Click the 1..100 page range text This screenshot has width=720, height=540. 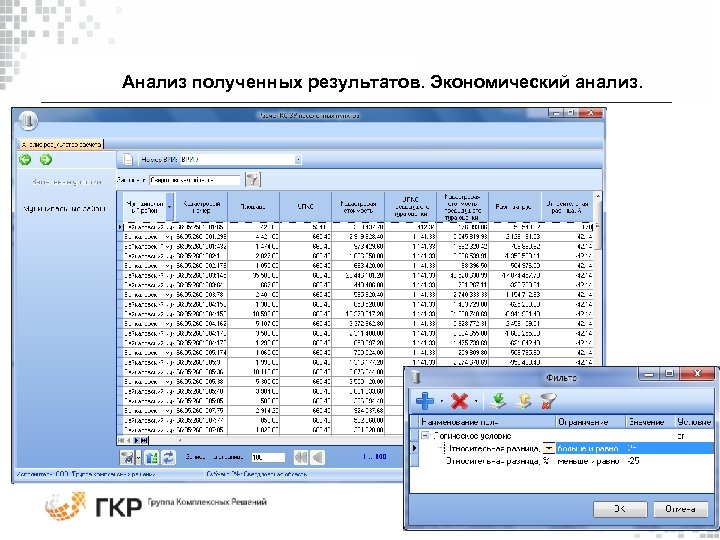374,457
